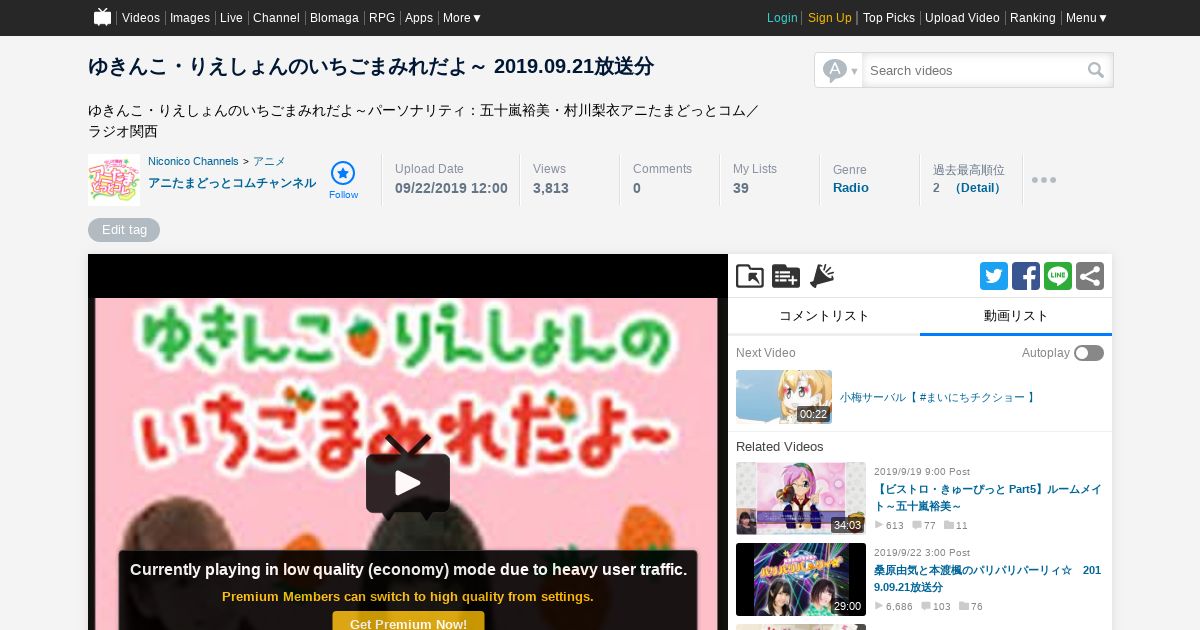
Task: Click the Sign Up link
Action: tap(830, 18)
